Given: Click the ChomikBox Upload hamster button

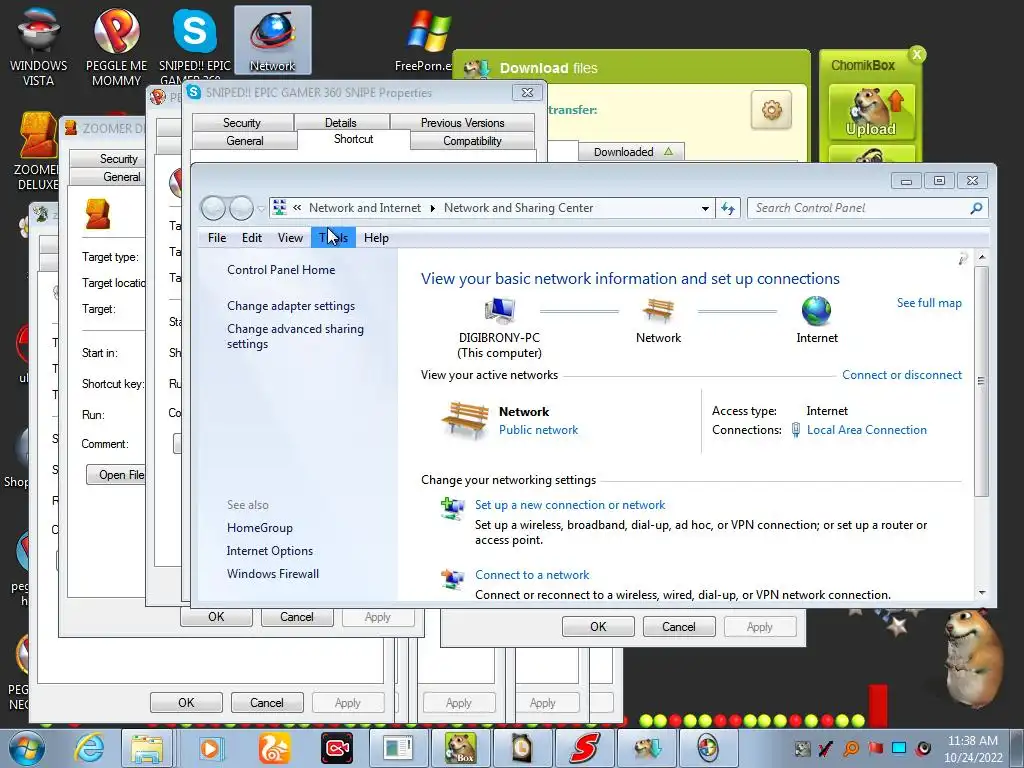Looking at the screenshot, I should (871, 112).
